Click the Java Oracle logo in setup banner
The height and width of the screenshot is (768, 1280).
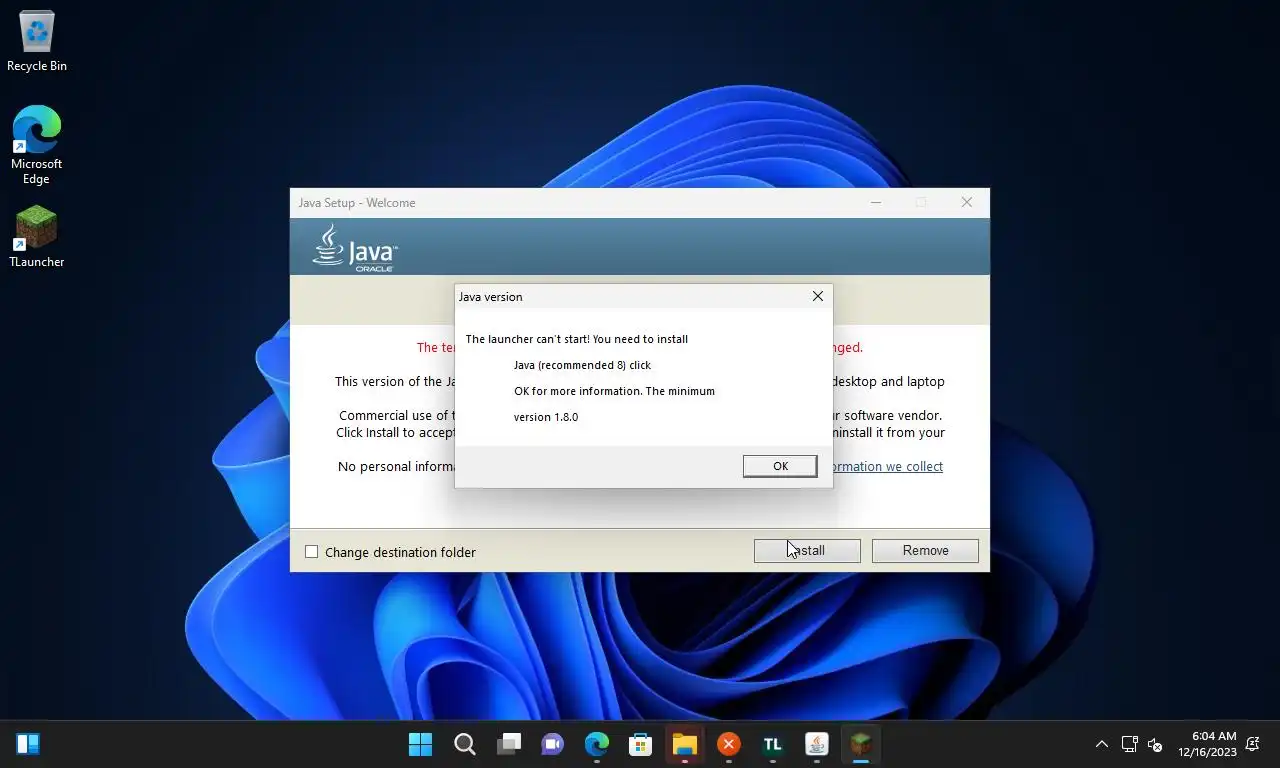pos(355,247)
